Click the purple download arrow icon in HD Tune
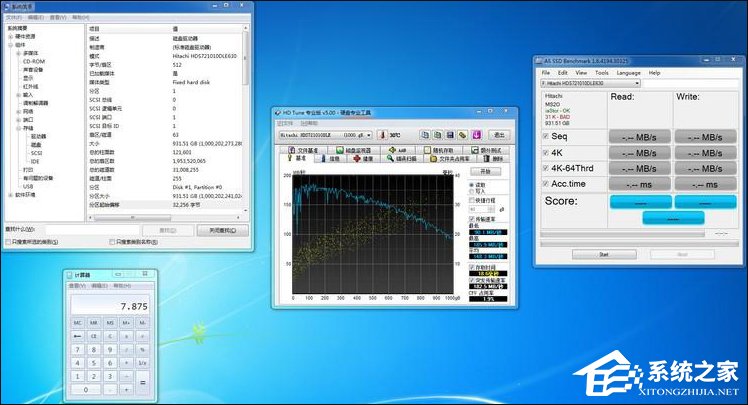 pos(474,134)
